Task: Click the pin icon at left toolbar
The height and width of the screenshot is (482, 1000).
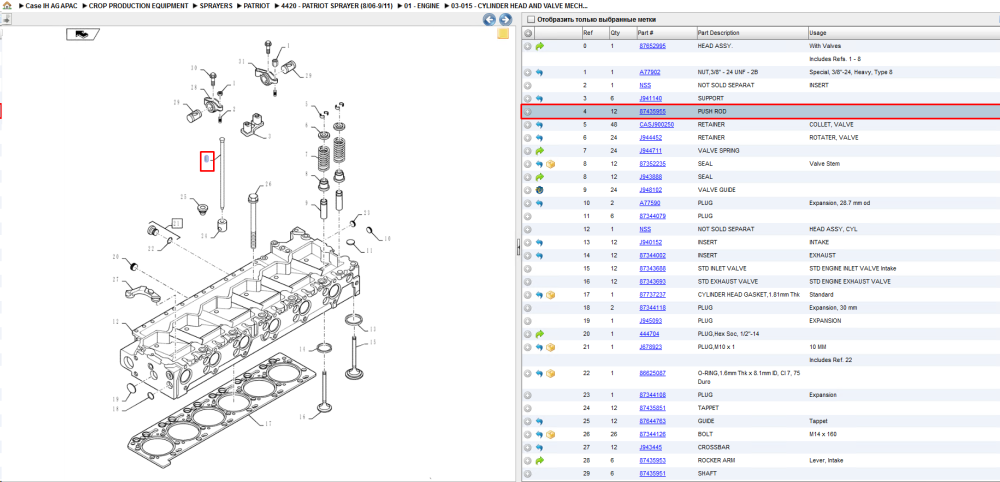Action: click(6, 20)
